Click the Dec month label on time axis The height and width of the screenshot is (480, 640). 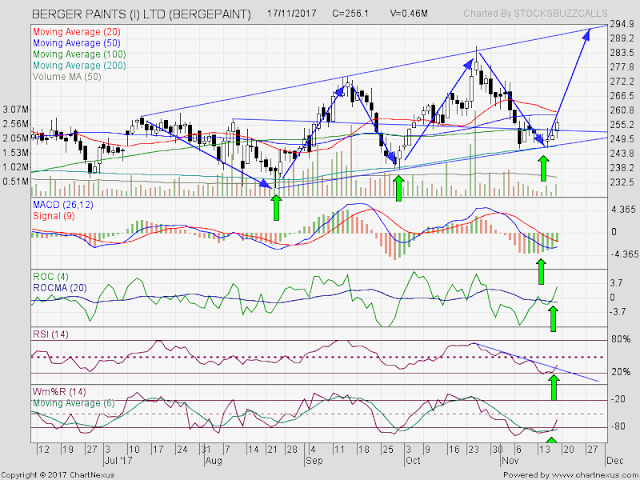click(x=615, y=461)
